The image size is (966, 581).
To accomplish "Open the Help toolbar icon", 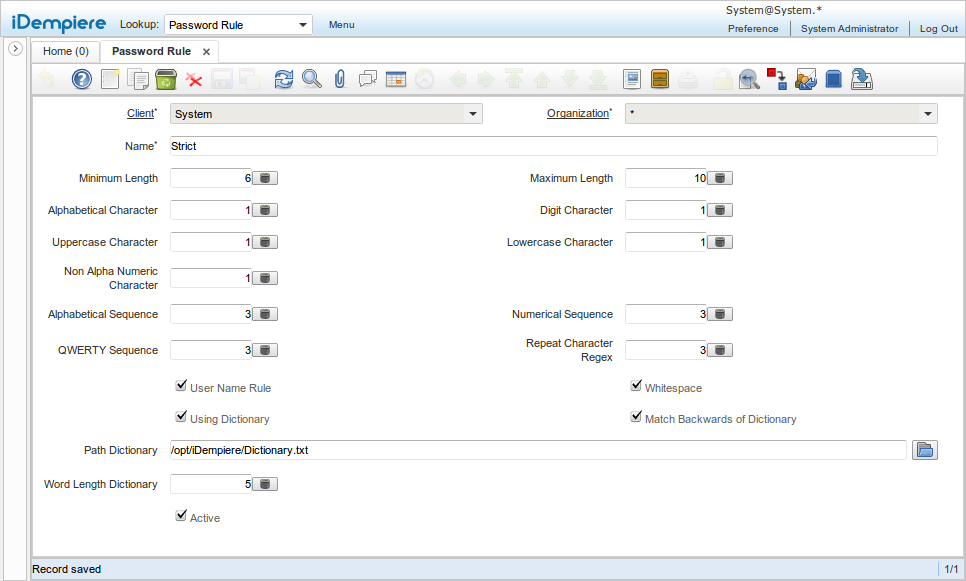I will [x=82, y=79].
